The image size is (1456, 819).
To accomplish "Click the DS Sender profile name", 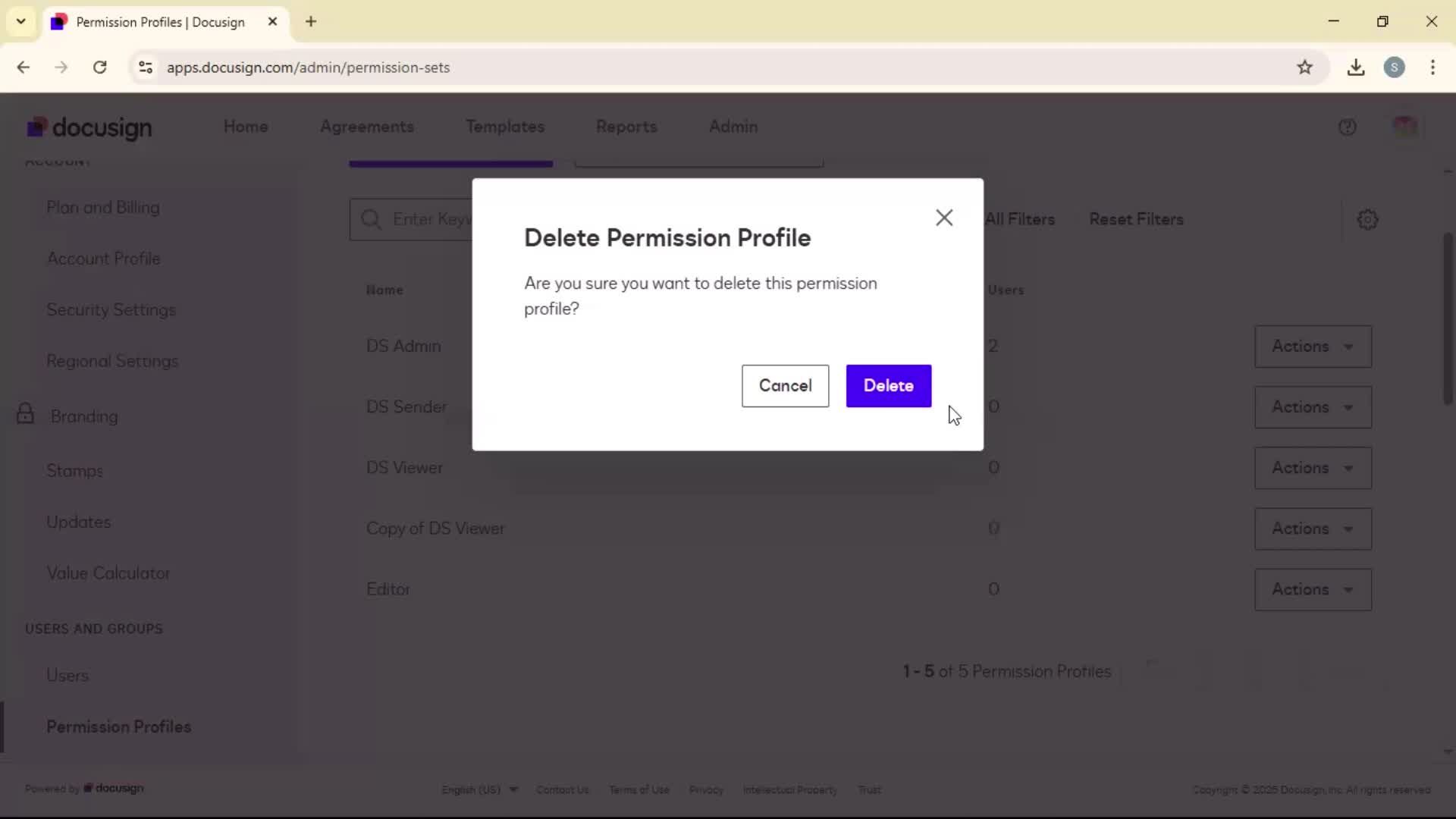I will 406,407.
